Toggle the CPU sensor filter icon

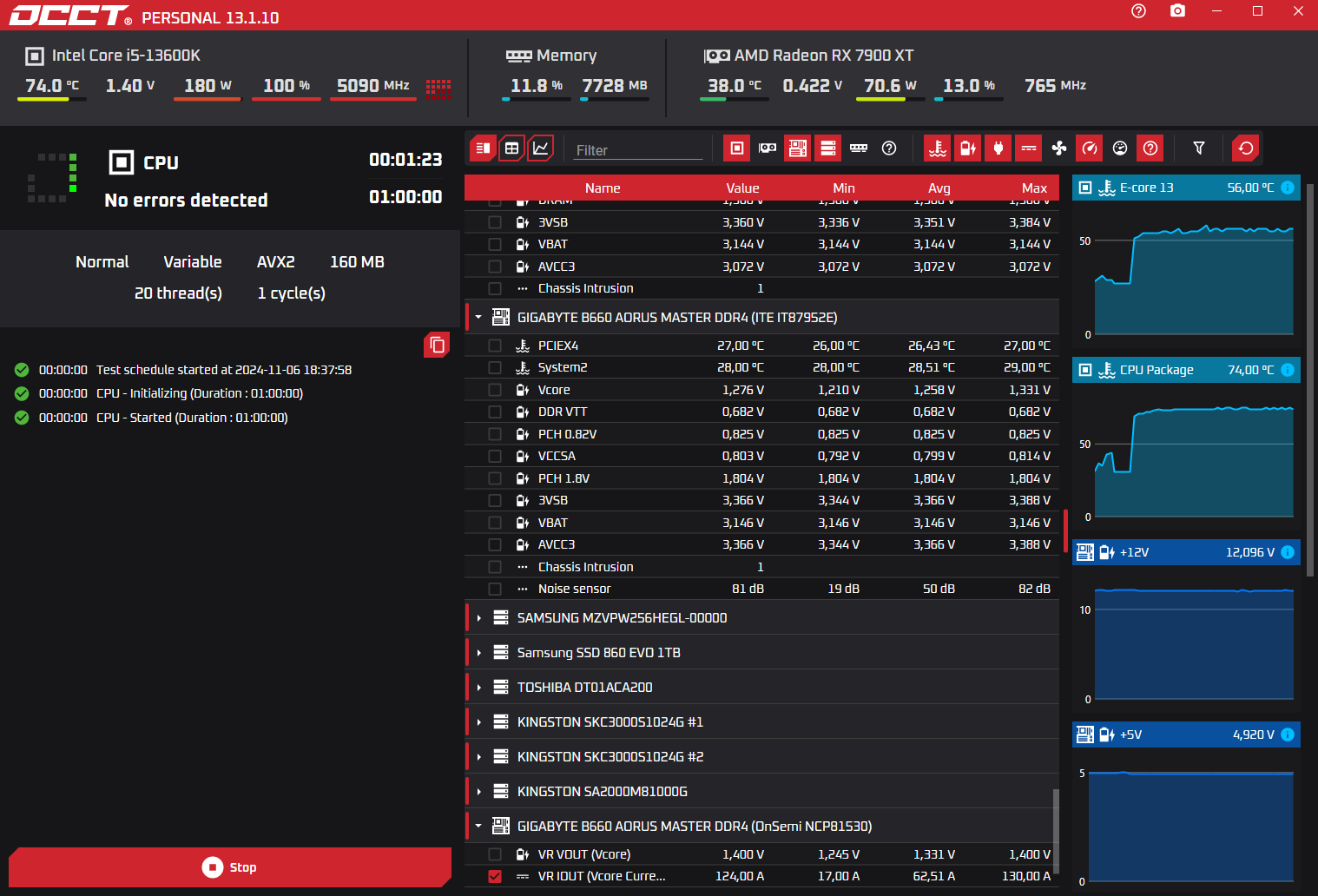pos(736,148)
